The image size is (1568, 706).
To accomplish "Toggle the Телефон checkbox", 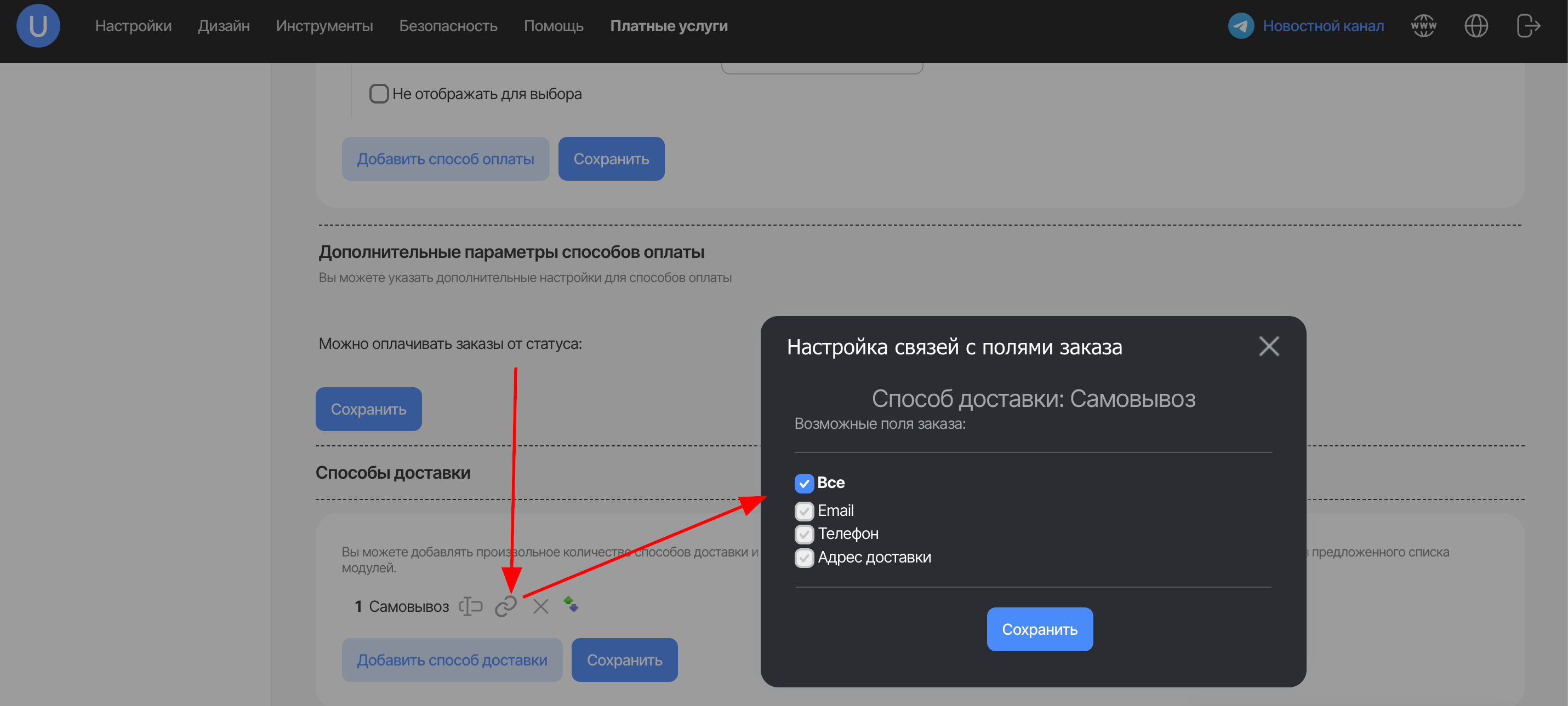I will click(803, 534).
